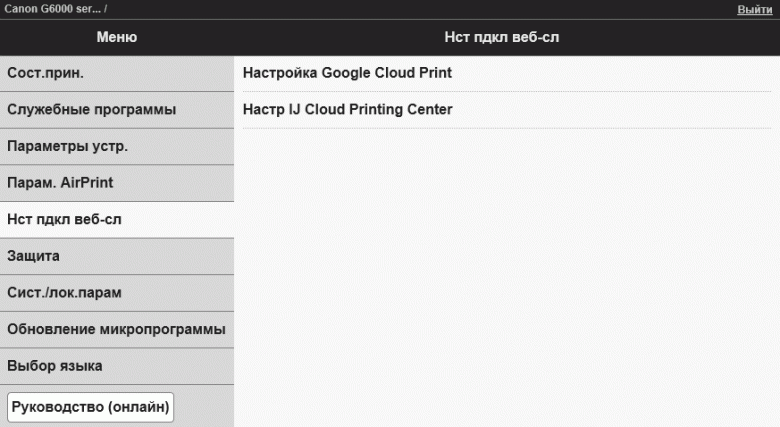This screenshot has height=427, width=780.
Task: Click the blank top bar left of Выйти
Action: tap(420, 9)
